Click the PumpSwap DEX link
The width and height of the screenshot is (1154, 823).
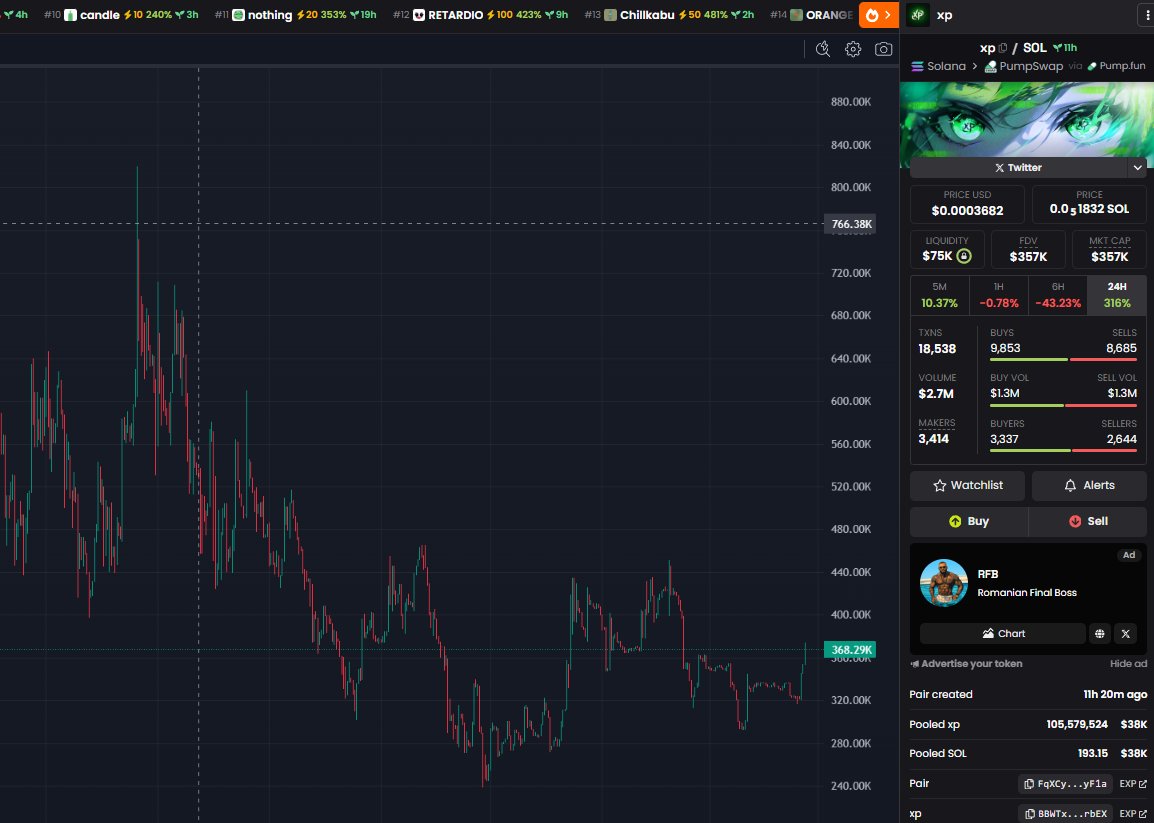(1024, 66)
